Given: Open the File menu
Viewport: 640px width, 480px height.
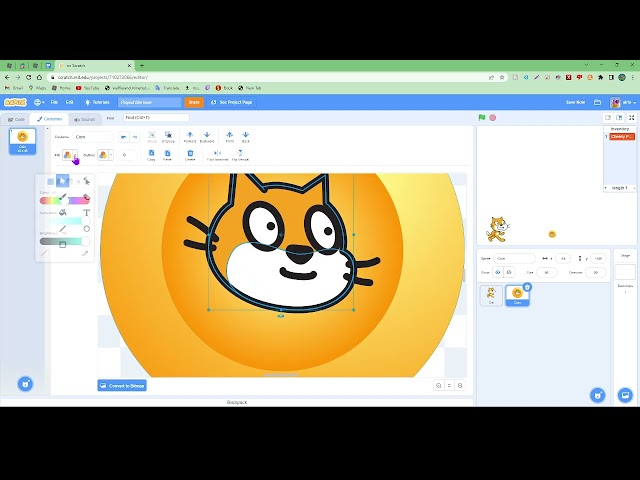Looking at the screenshot, I should click(x=54, y=102).
